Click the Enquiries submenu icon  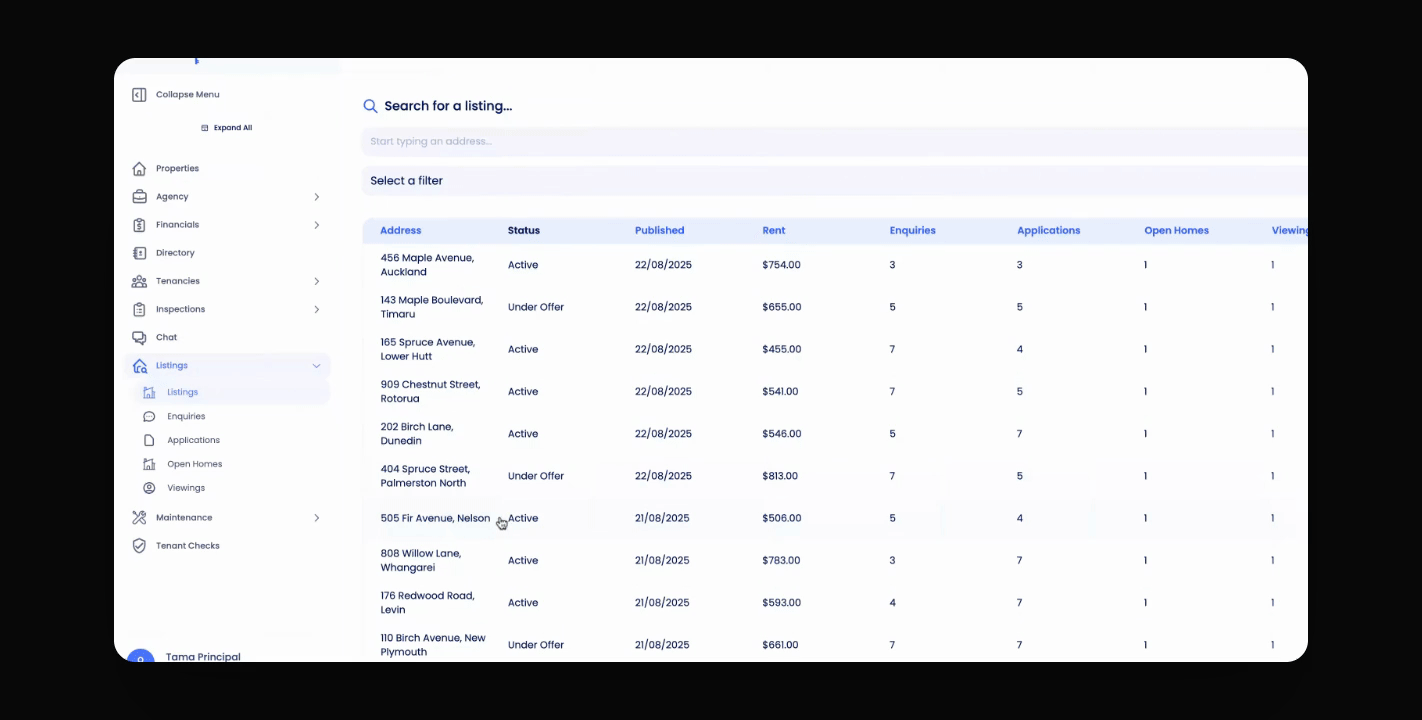point(149,416)
